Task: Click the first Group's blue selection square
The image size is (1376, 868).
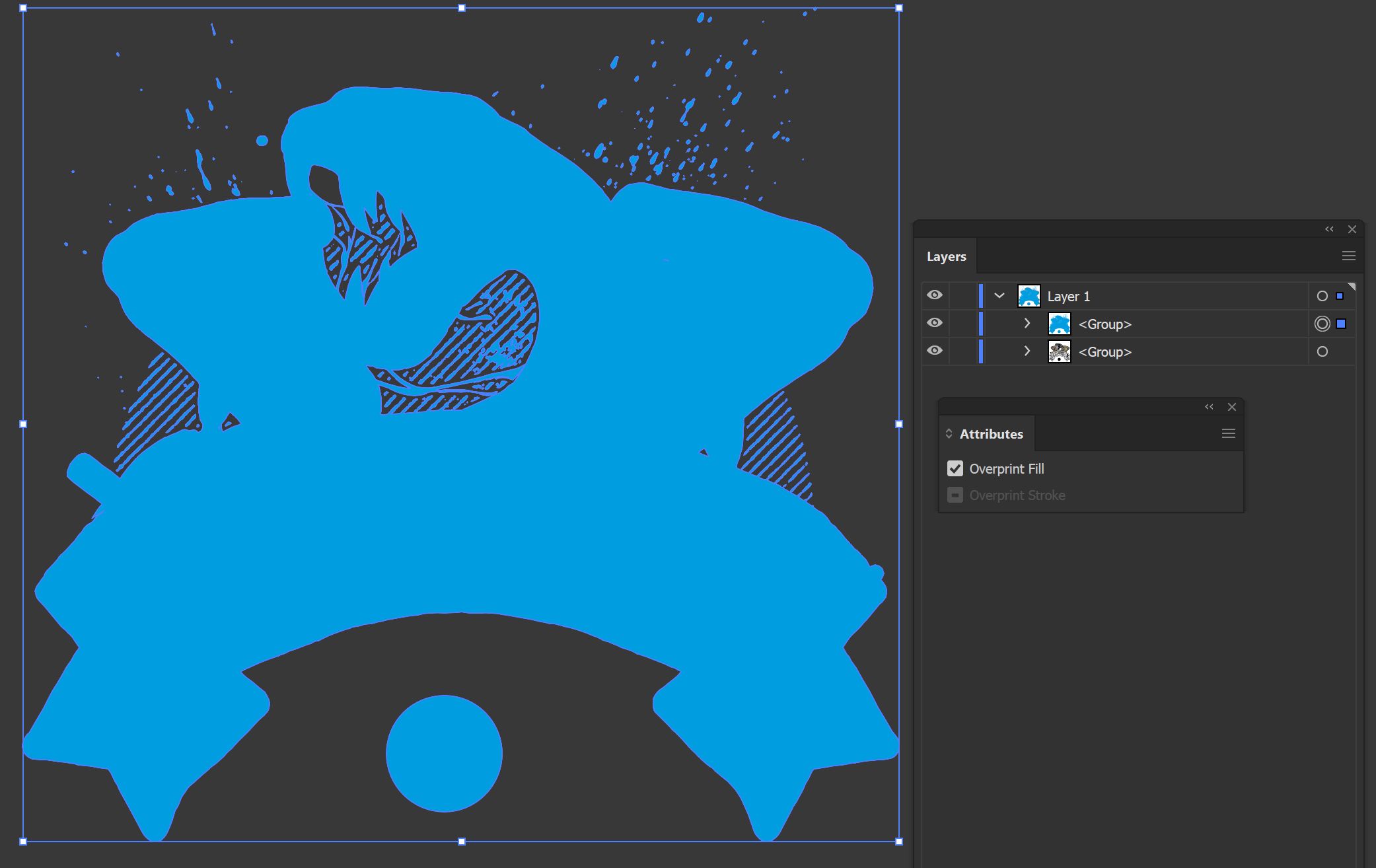Action: 1341,324
